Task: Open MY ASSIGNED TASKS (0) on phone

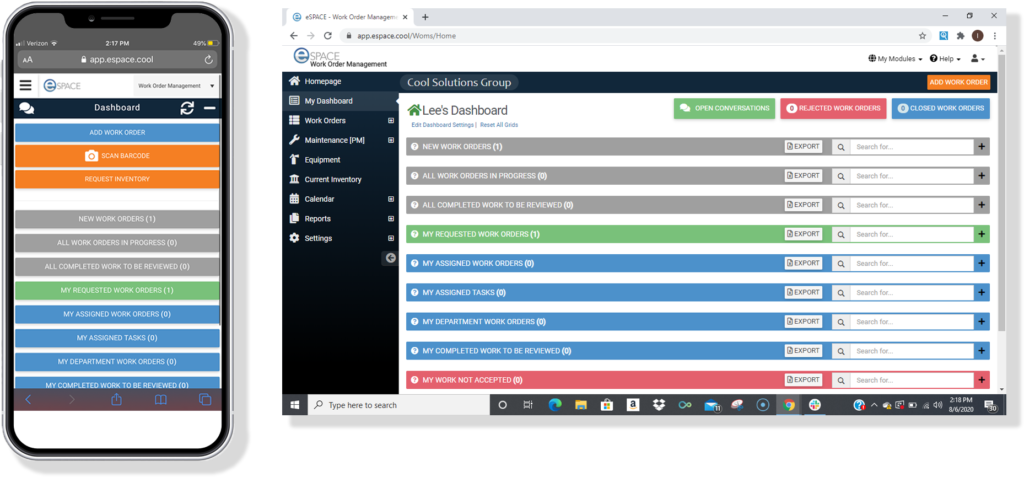Action: [117, 338]
